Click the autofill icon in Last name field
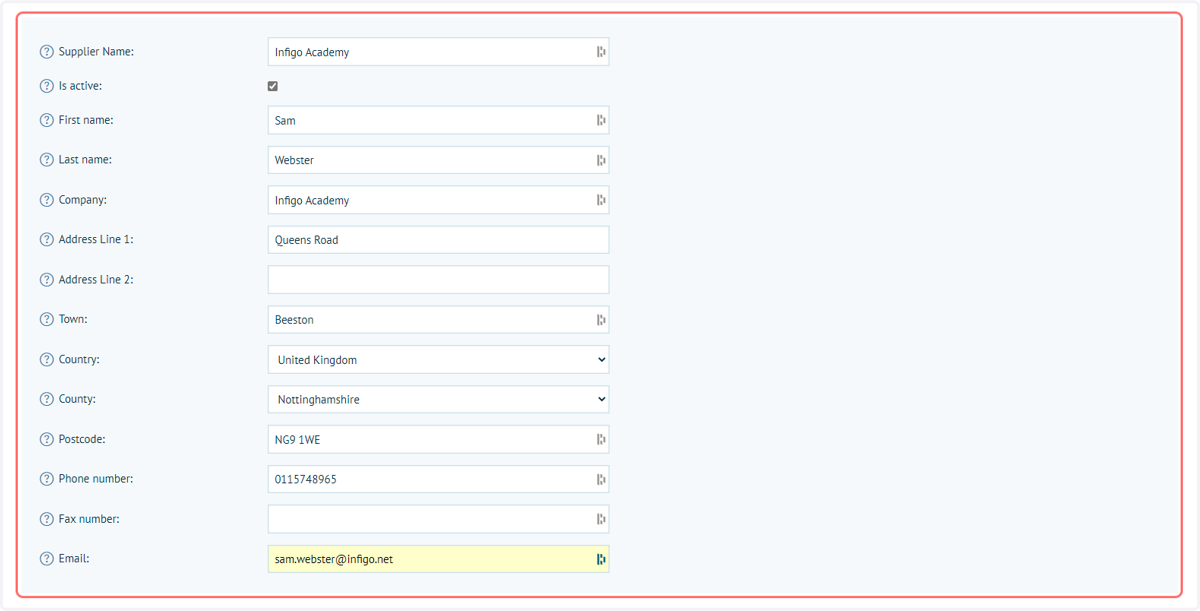Screen dimensions: 1200x611 pos(601,160)
